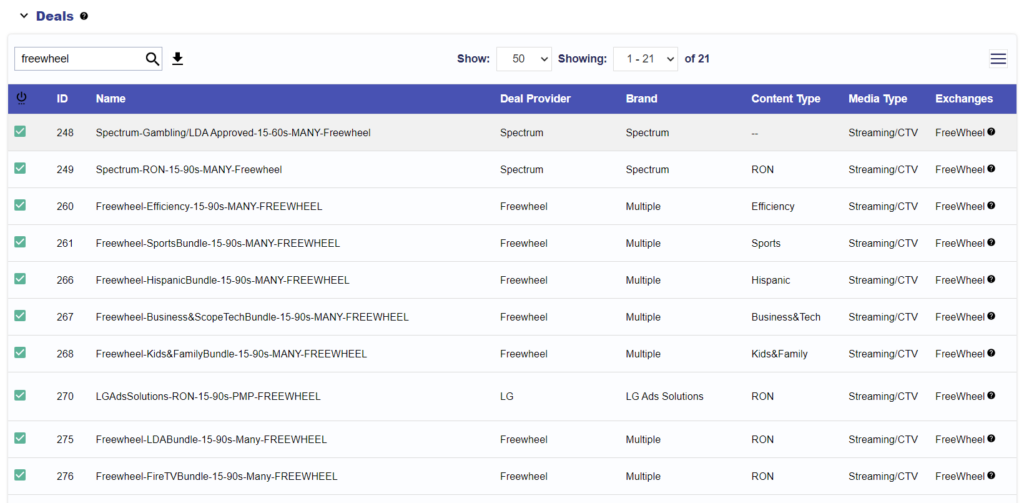
Task: Click FreeWheel info icon in row 248
Action: coord(991,131)
